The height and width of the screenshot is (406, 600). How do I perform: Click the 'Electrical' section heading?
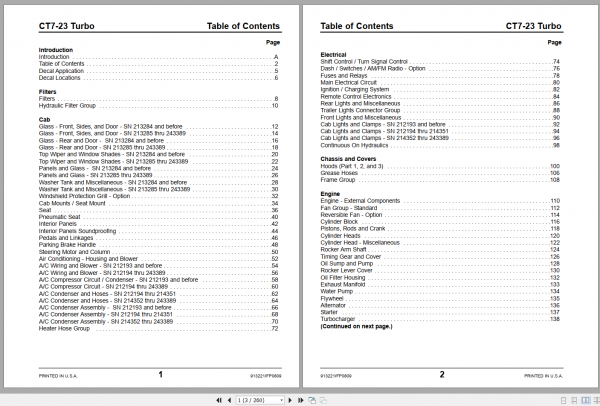333,55
